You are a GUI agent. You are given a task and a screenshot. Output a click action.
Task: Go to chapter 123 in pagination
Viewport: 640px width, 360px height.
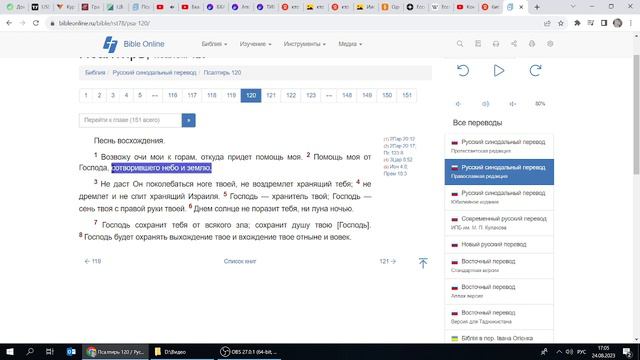pyautogui.click(x=311, y=95)
